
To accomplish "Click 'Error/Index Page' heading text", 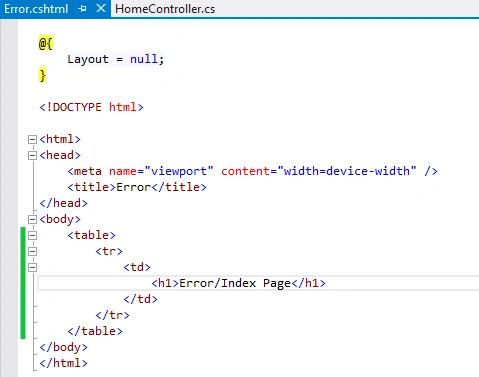I will tap(235, 283).
